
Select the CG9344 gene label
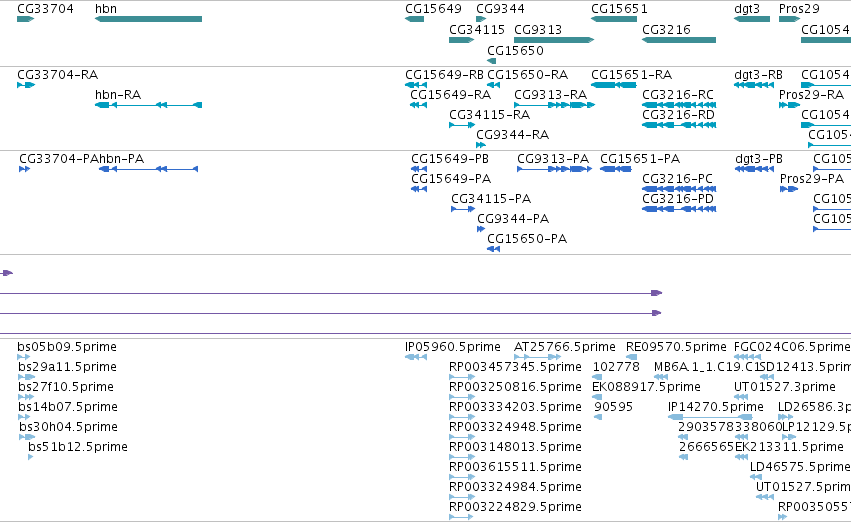point(500,9)
